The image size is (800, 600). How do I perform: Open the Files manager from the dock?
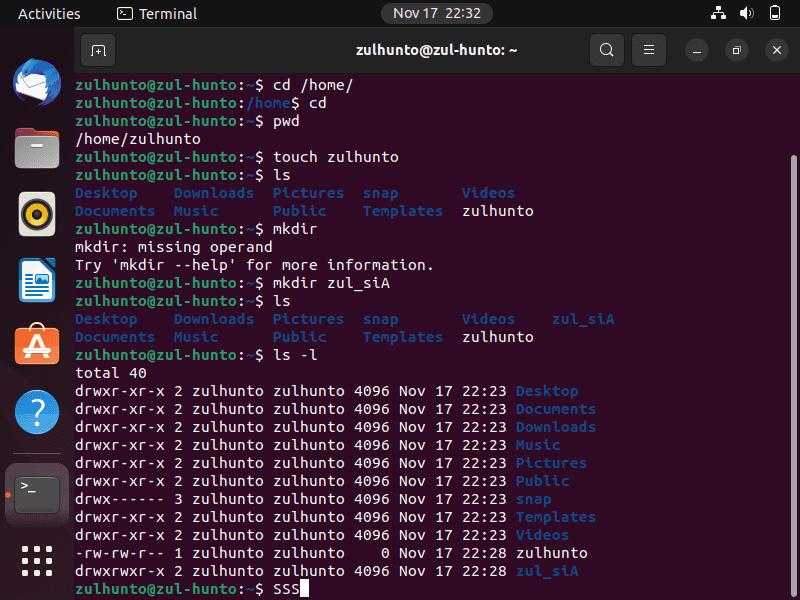coord(37,148)
